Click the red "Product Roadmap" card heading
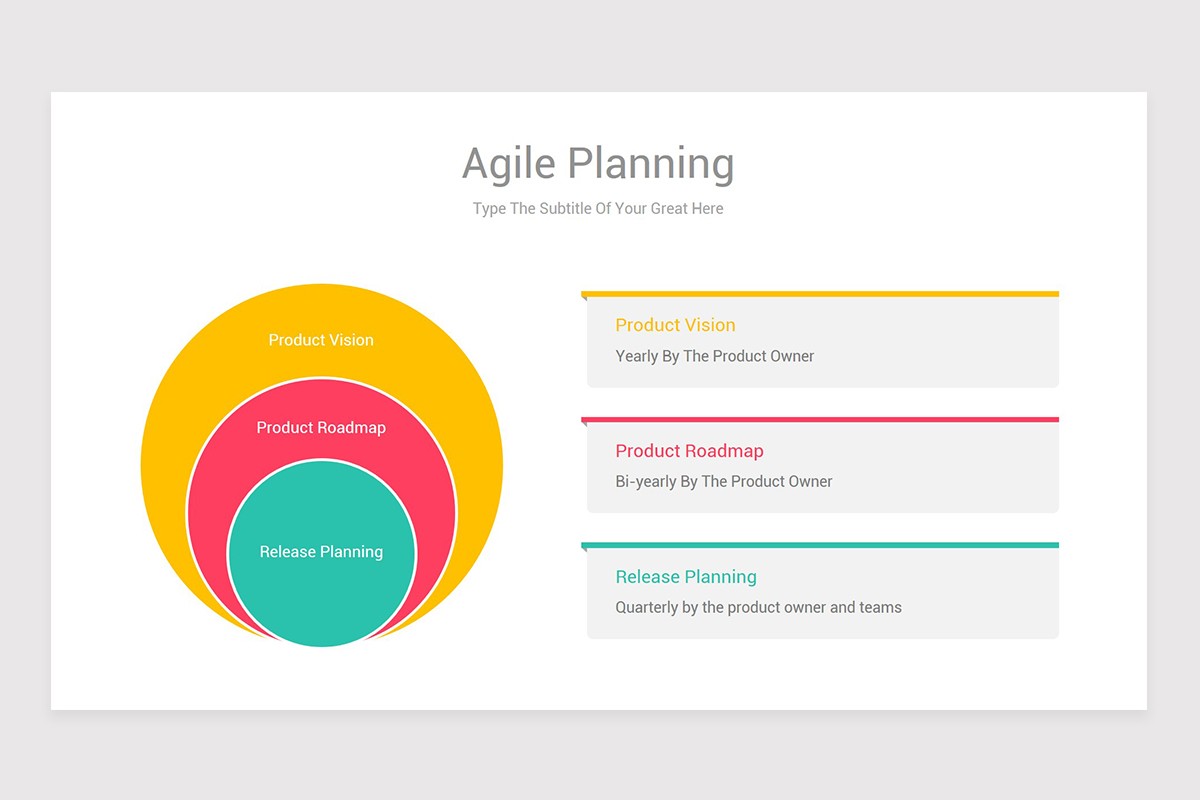Screen dimensions: 1200x800 689,451
